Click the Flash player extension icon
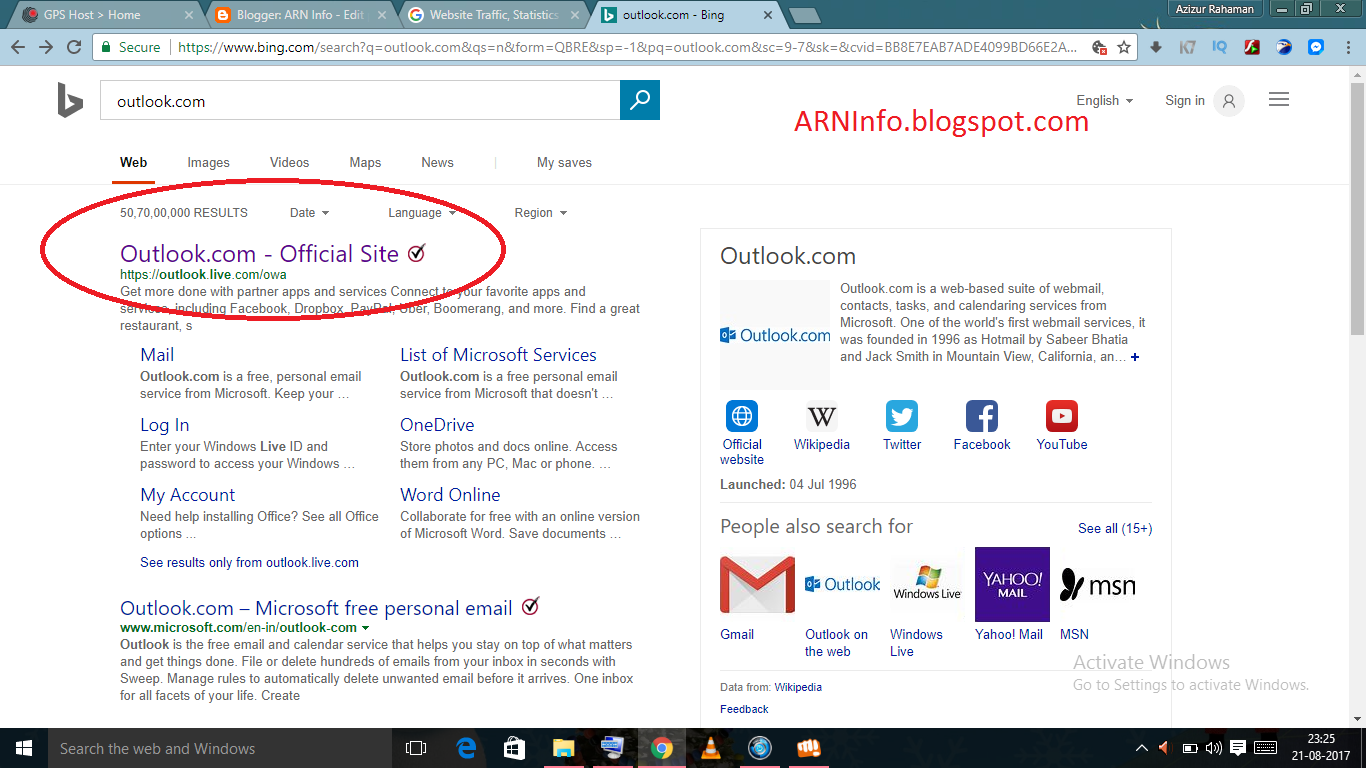Image resolution: width=1366 pixels, height=768 pixels. (x=1251, y=47)
